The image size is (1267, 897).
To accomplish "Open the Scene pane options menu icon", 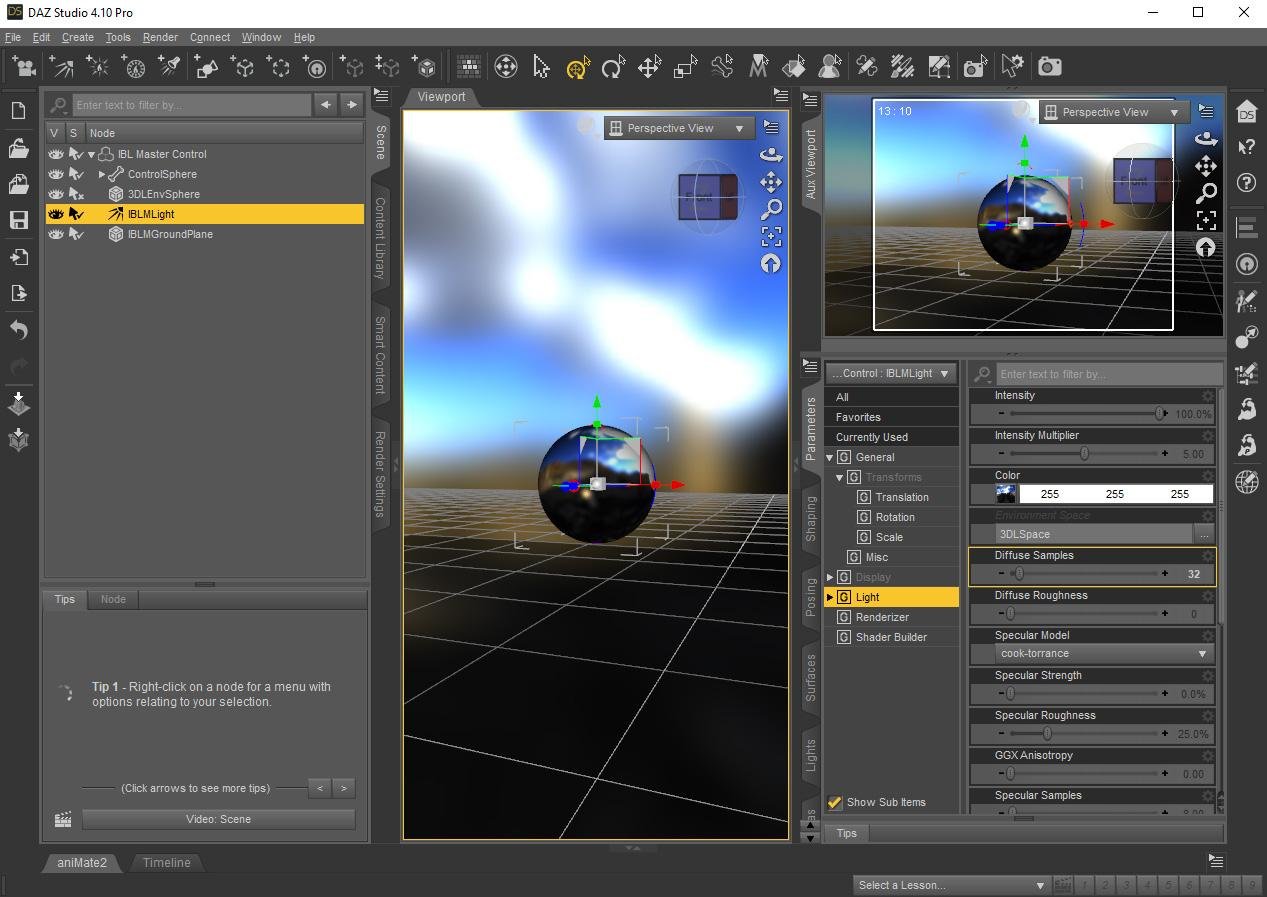I will (x=381, y=96).
